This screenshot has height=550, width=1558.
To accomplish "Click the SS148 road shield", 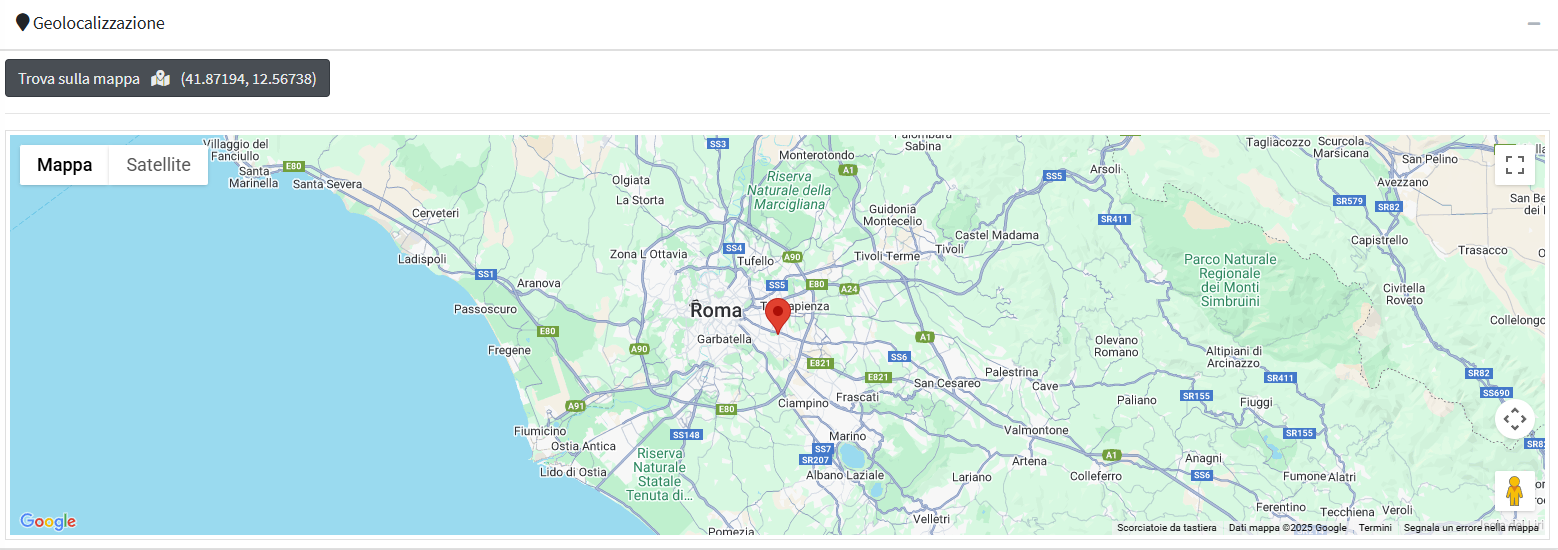I will pos(686,435).
